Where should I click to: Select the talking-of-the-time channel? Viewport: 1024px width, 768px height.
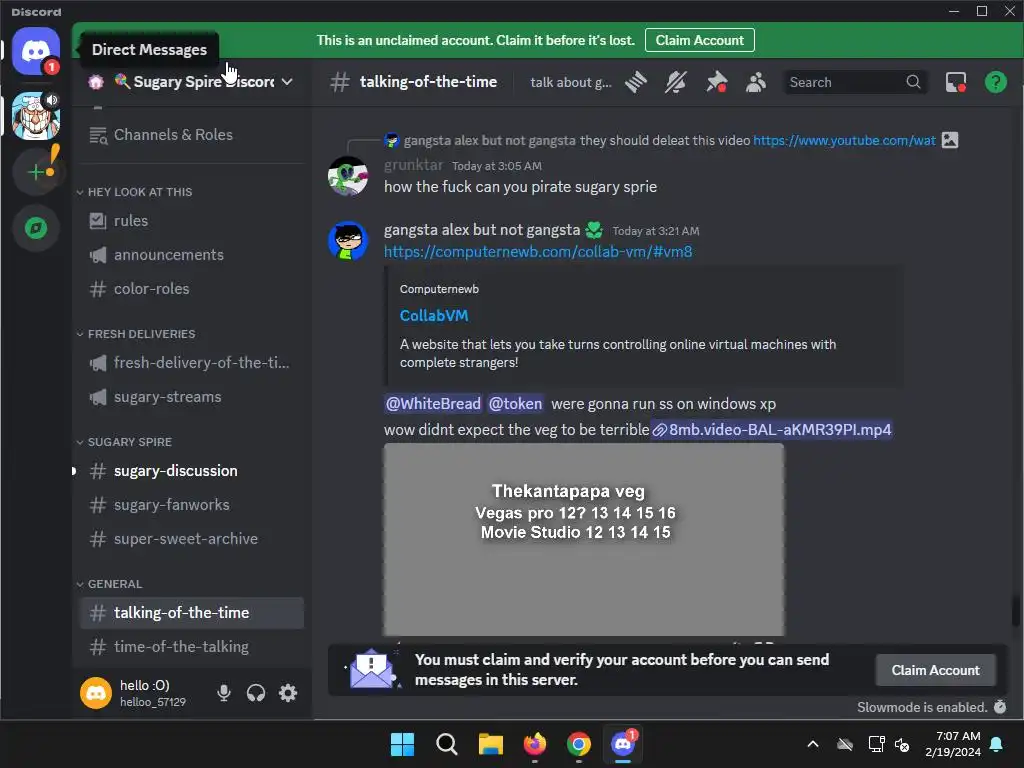coord(191,613)
